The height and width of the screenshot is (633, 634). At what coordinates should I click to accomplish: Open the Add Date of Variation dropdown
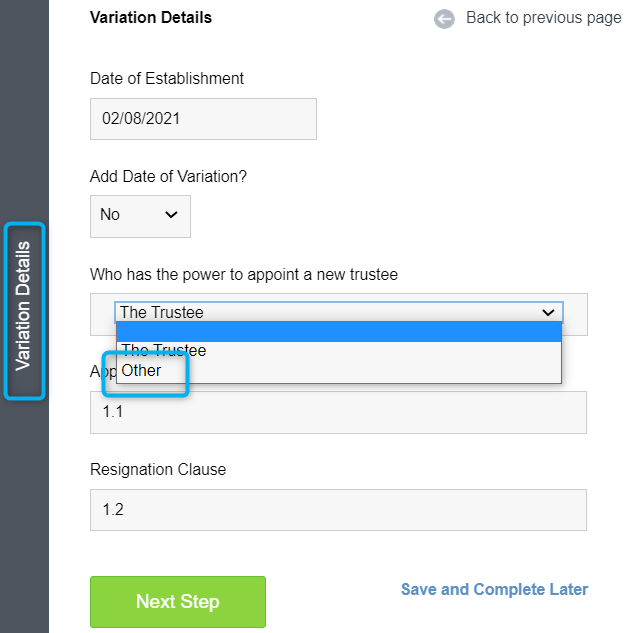(140, 216)
